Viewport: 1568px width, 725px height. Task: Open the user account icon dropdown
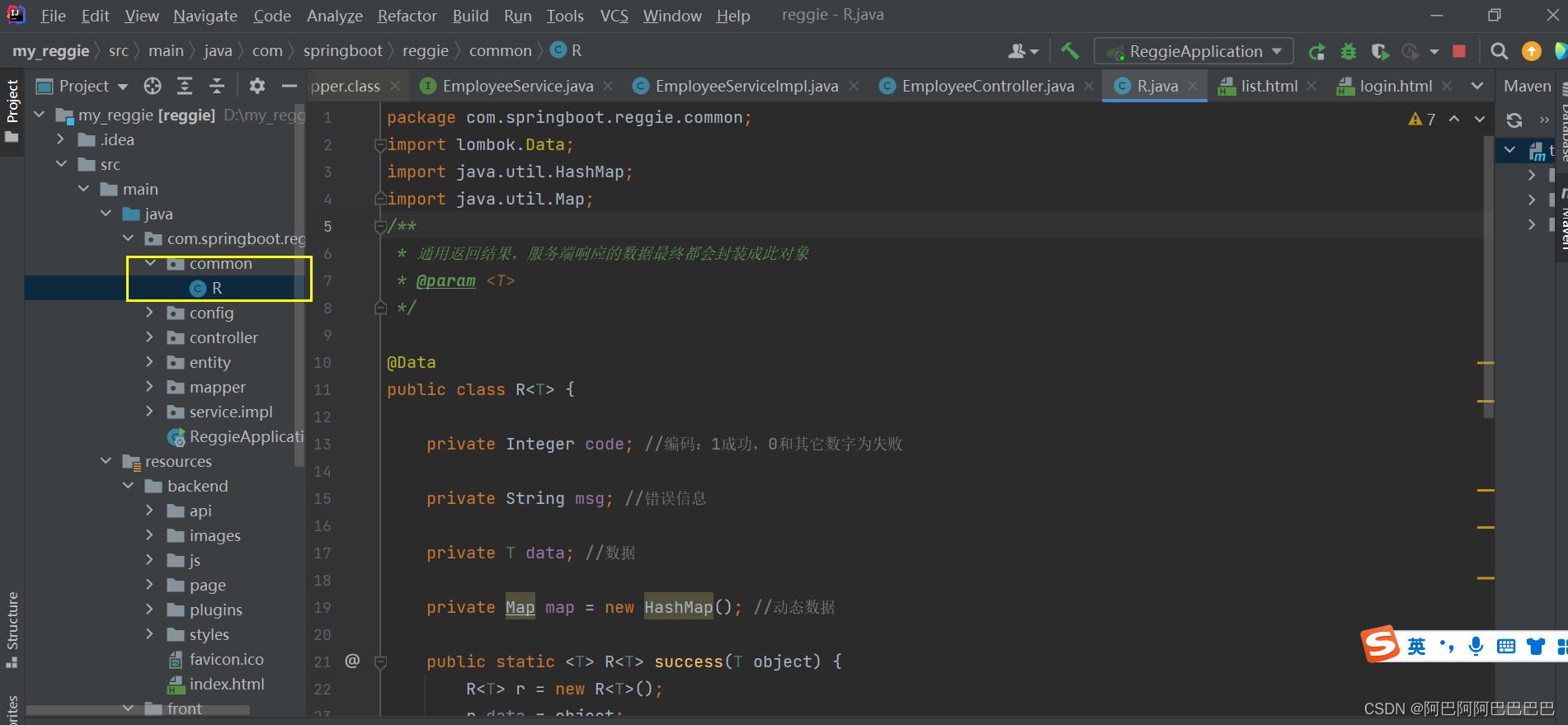pos(1023,51)
